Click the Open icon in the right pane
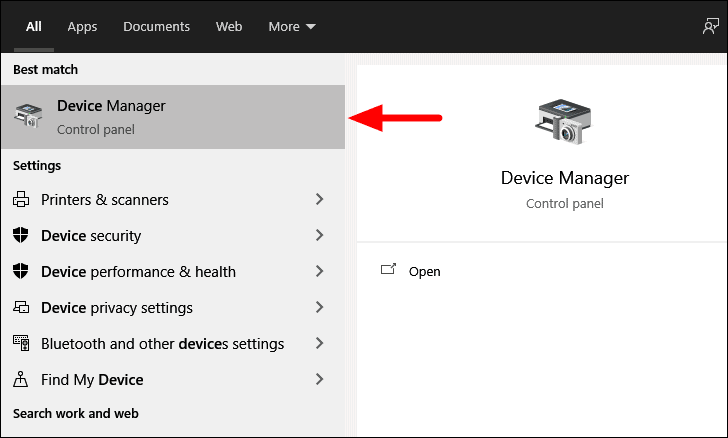 [389, 269]
